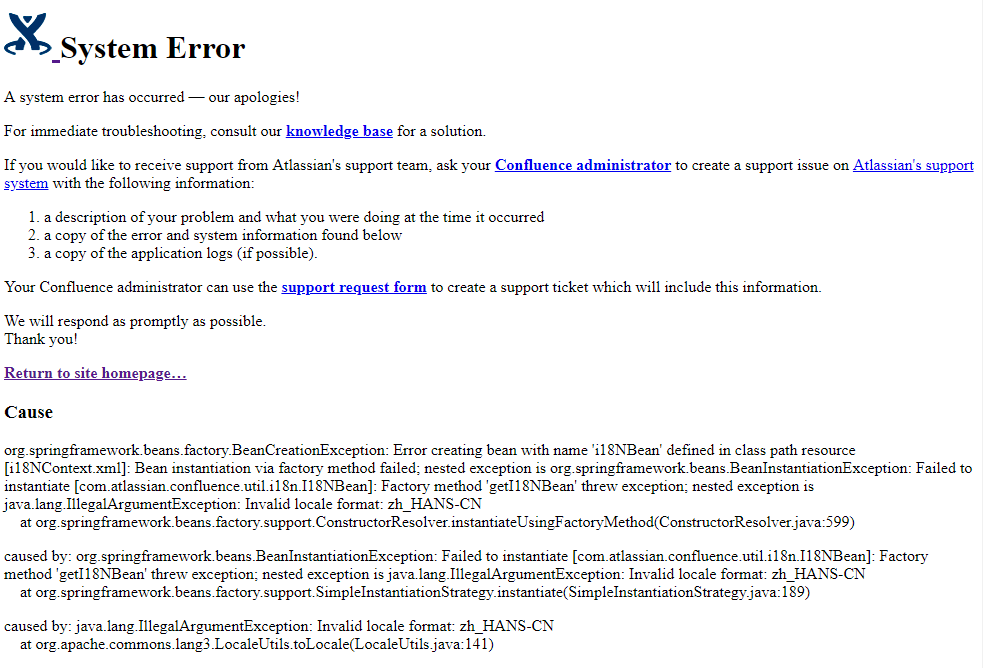Image resolution: width=983 pixels, height=668 pixels.
Task: Click list item about application logs
Action: point(181,253)
